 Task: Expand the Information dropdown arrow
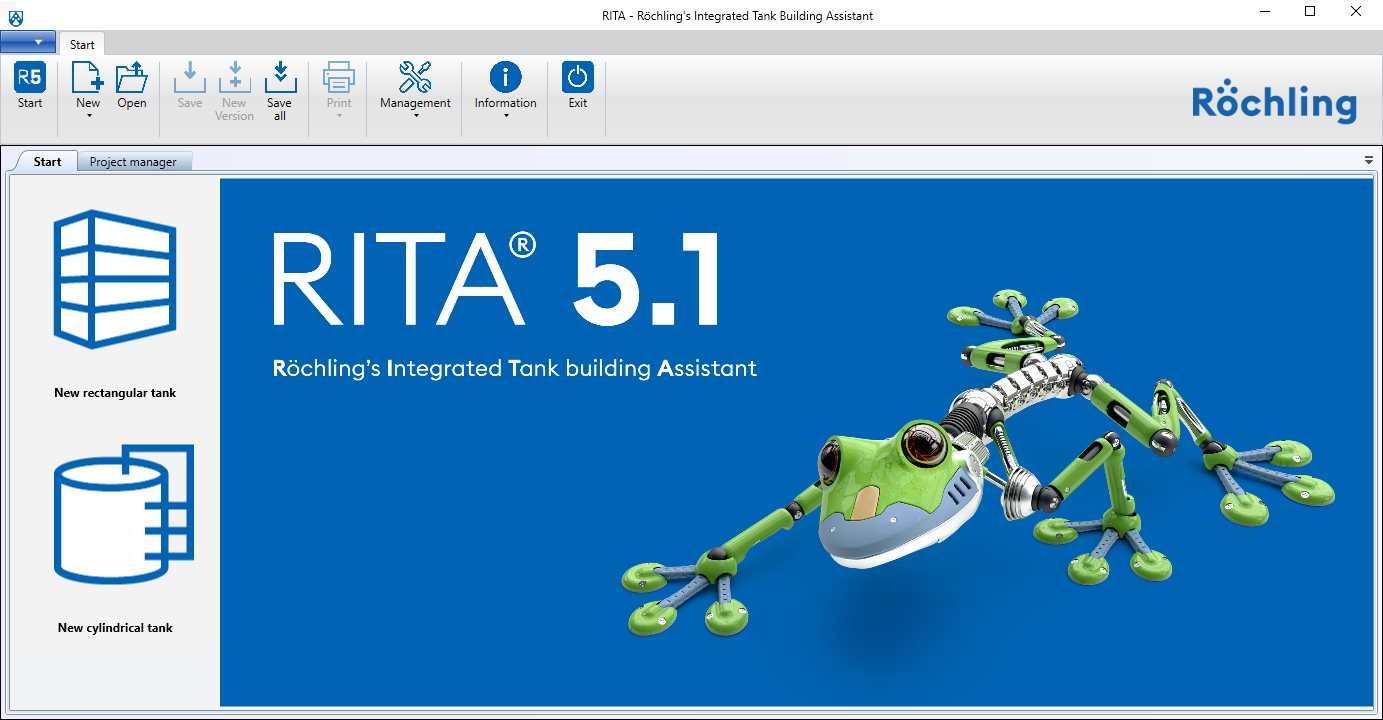pyautogui.click(x=505, y=116)
